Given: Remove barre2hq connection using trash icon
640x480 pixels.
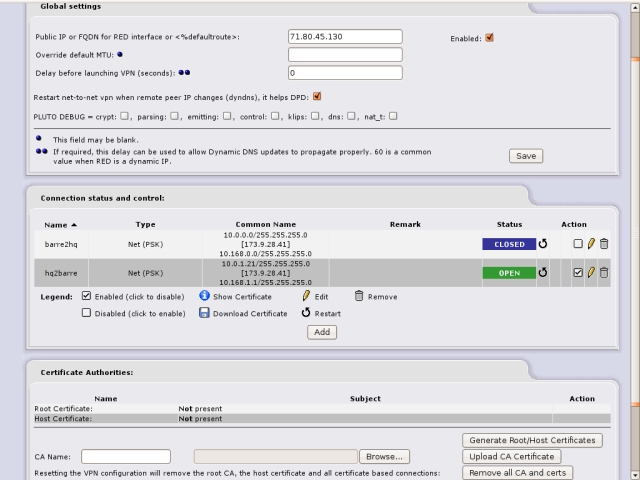Looking at the screenshot, I should coord(603,243).
